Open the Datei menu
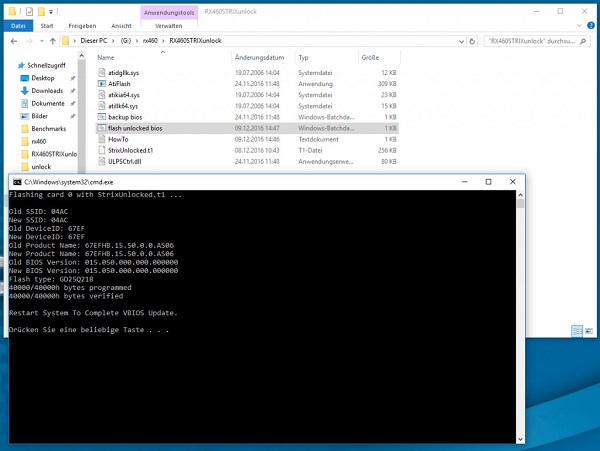The width and height of the screenshot is (600, 451). tap(17, 24)
